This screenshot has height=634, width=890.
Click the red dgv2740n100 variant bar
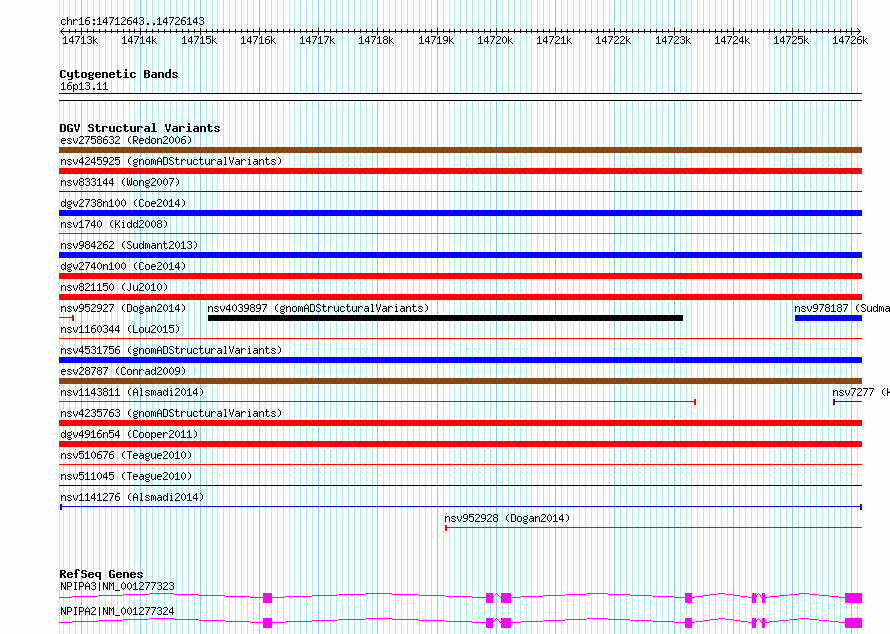click(x=460, y=276)
